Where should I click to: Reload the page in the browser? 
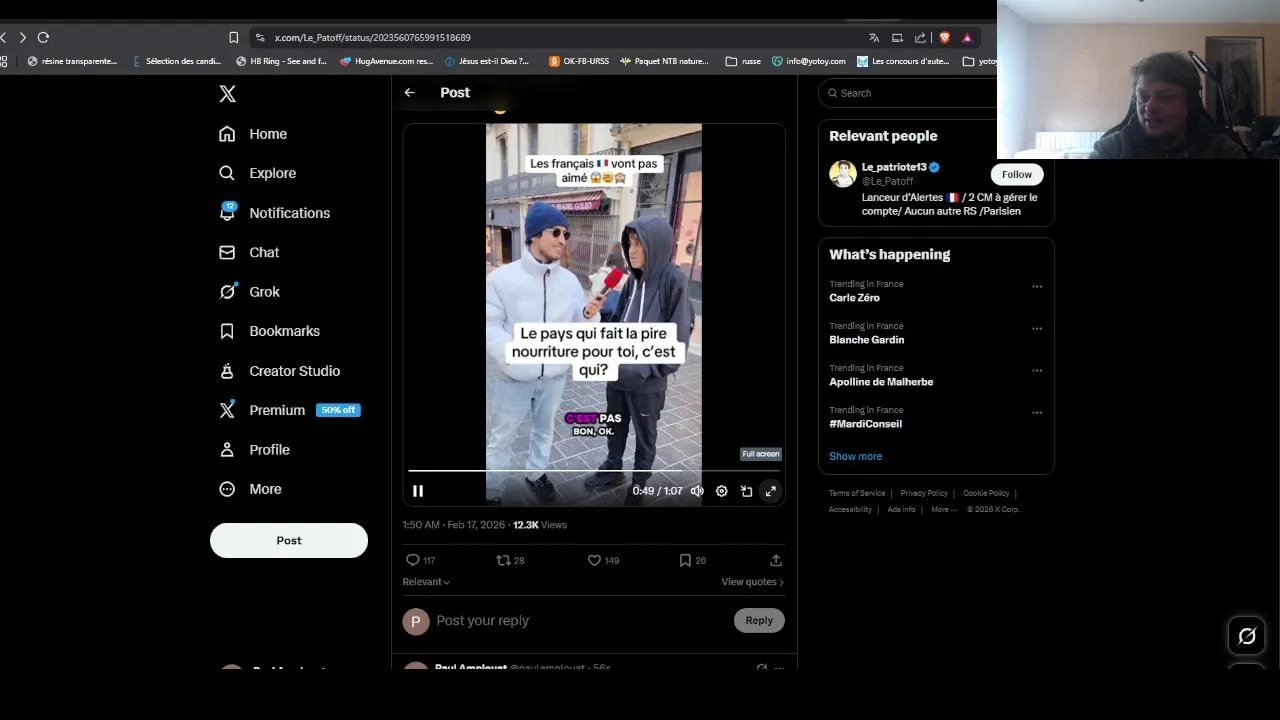tap(43, 37)
